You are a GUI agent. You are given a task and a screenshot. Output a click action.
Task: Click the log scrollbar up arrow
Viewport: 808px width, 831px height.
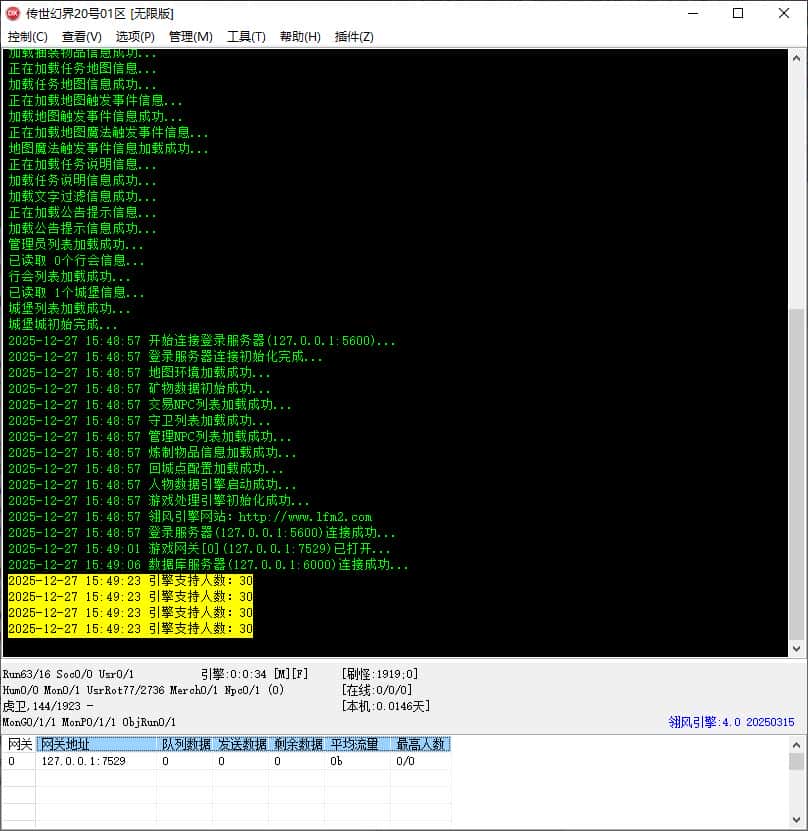(x=796, y=58)
